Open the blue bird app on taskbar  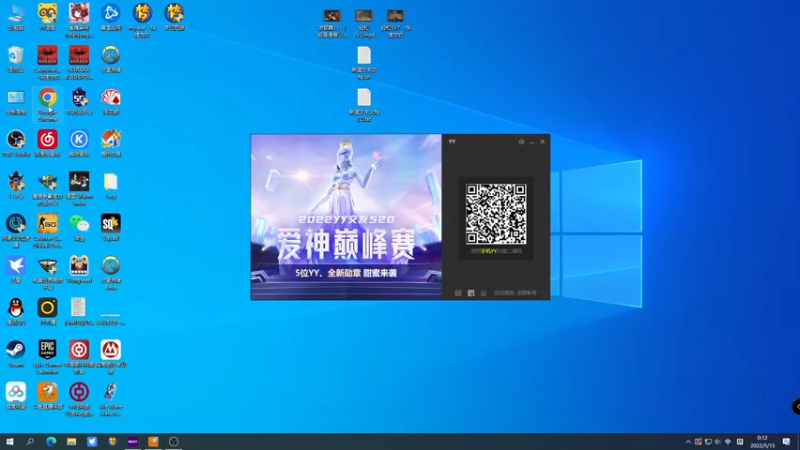pyautogui.click(x=92, y=441)
